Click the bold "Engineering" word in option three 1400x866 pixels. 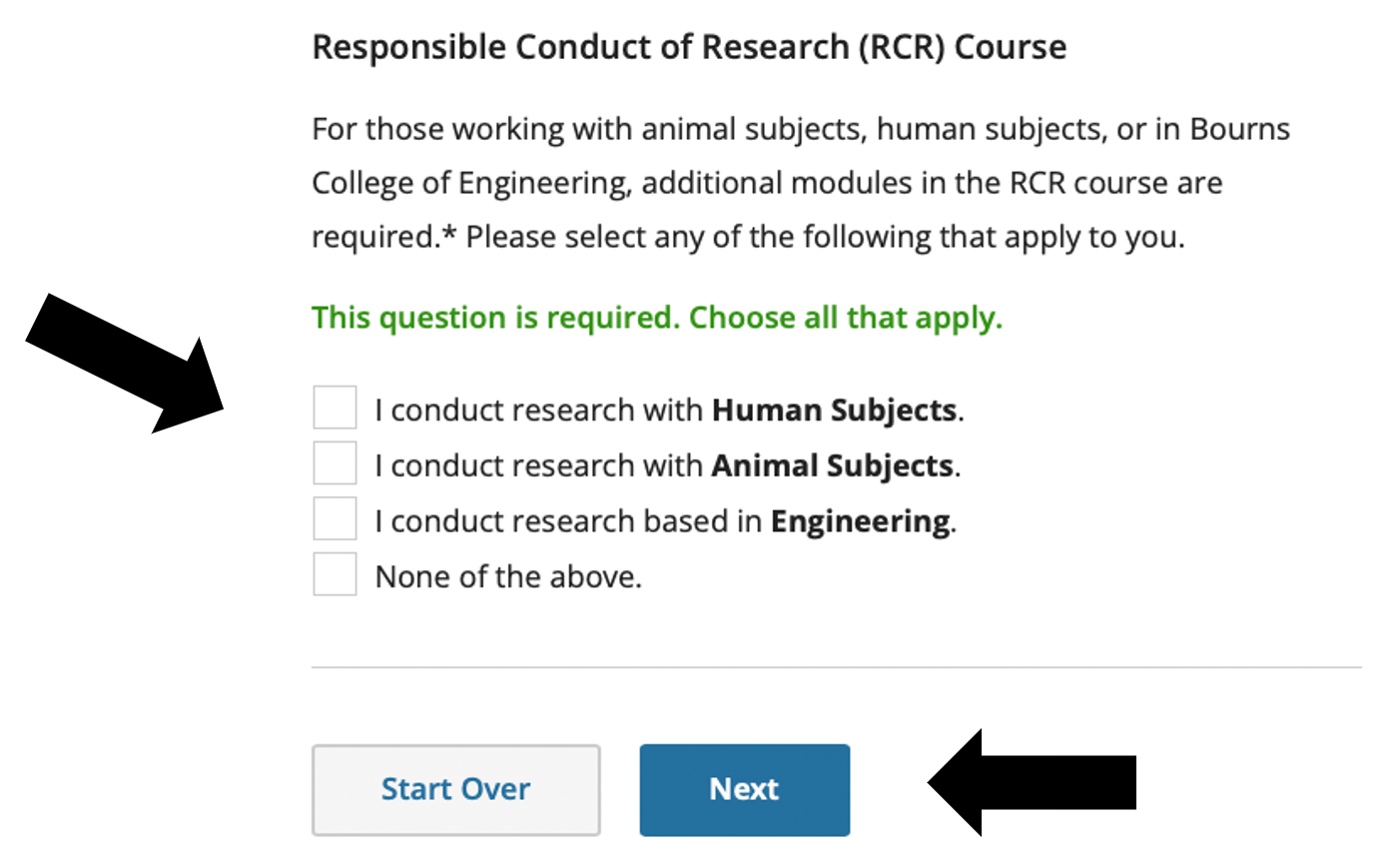860,521
